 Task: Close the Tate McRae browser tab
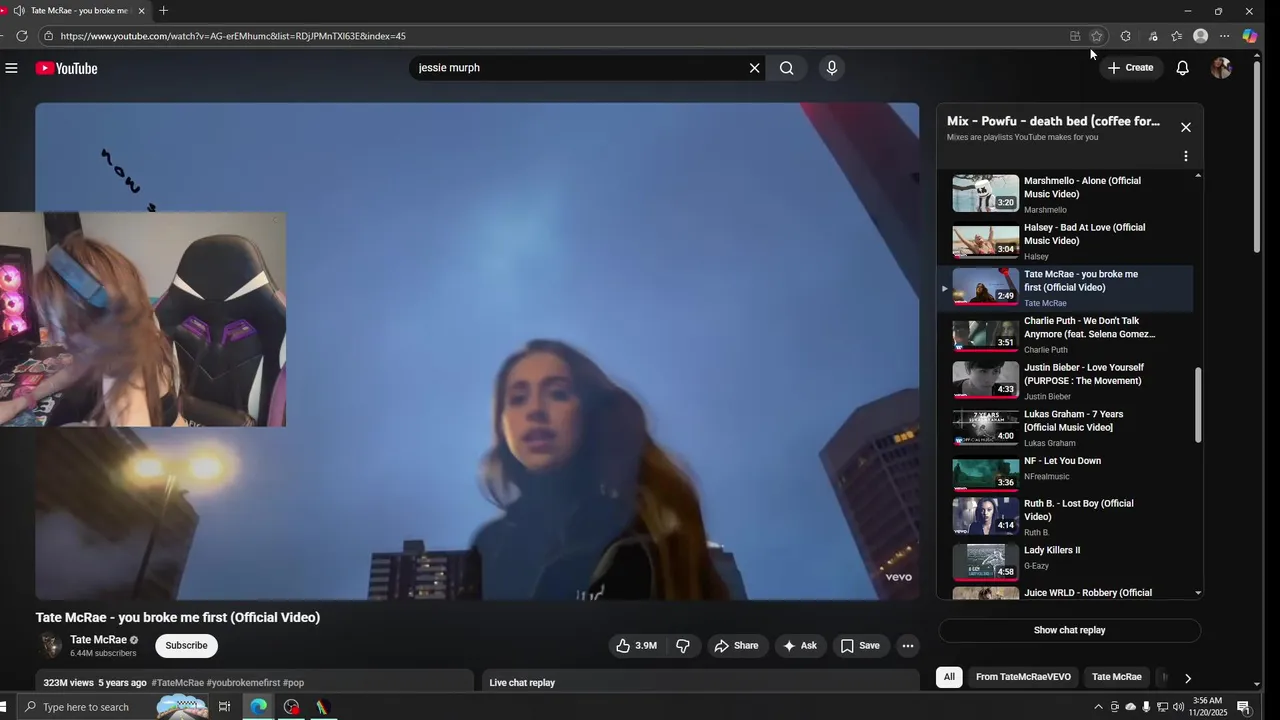click(x=141, y=11)
